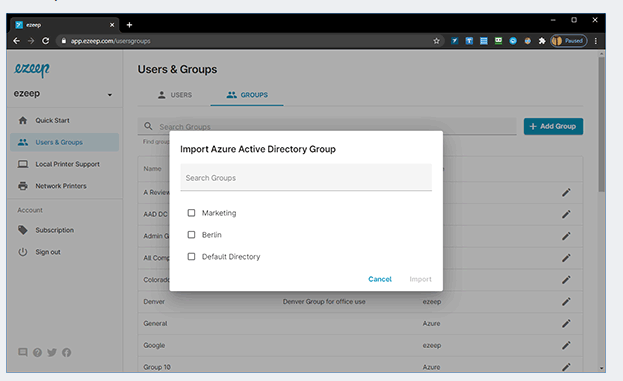Open Quick Start in sidebar
Screen dimensions: 623x381
(x=52, y=120)
